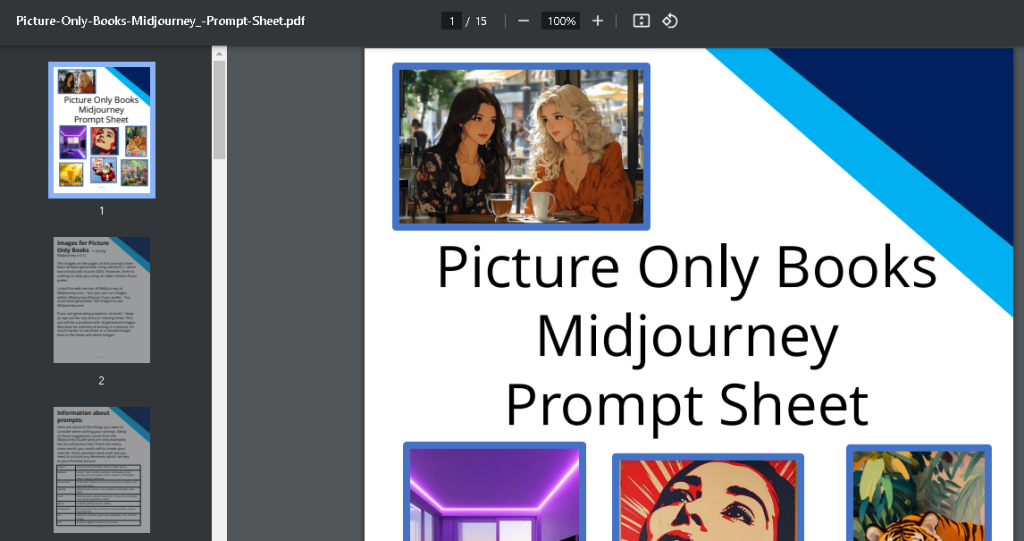
Task: Jump to page 3 thumbnail with table
Action: tap(102, 470)
